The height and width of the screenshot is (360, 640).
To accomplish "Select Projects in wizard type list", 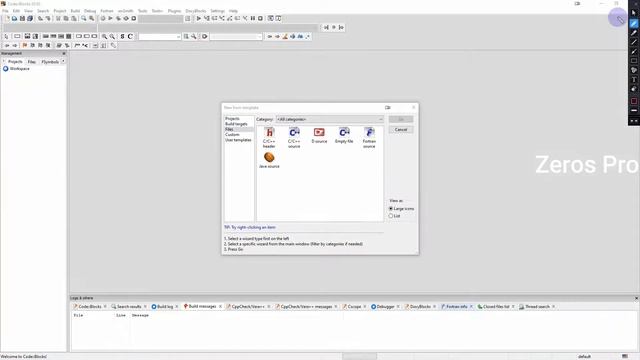I will (232, 118).
